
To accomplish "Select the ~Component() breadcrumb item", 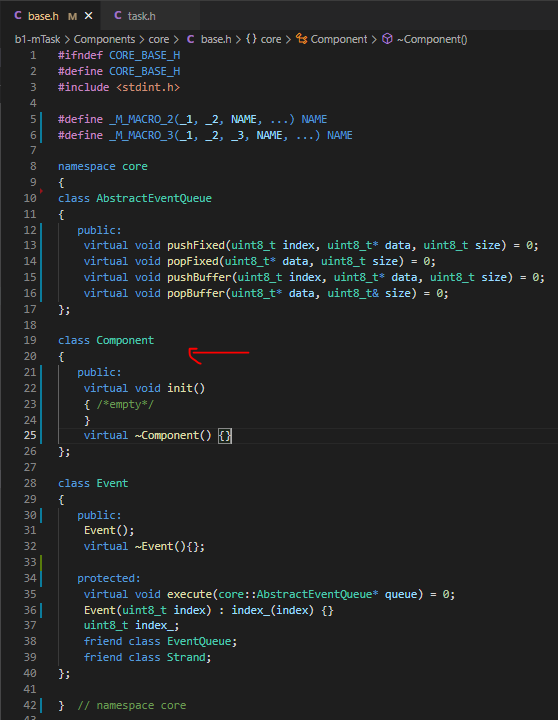I will (x=432, y=39).
